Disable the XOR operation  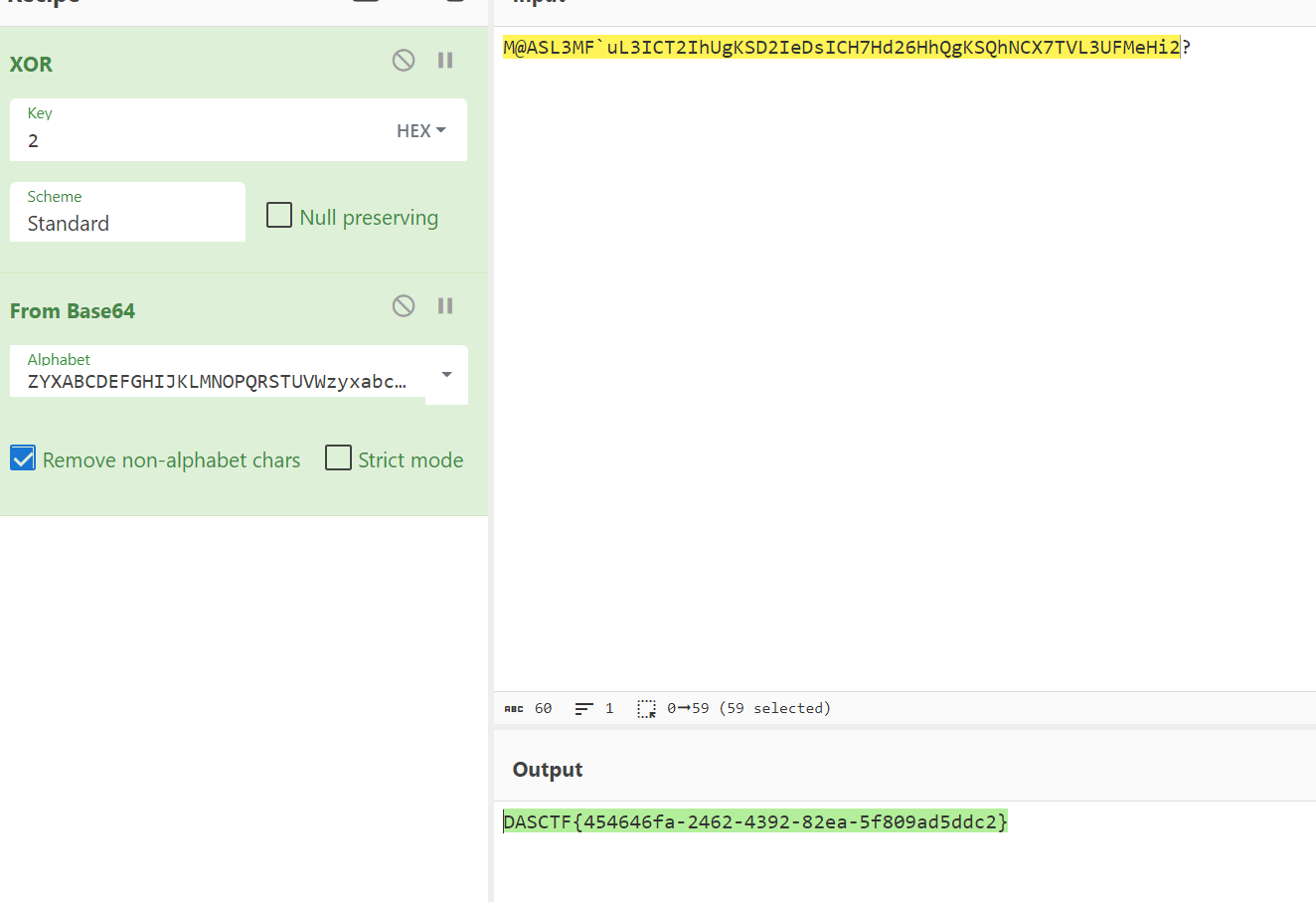(x=403, y=61)
